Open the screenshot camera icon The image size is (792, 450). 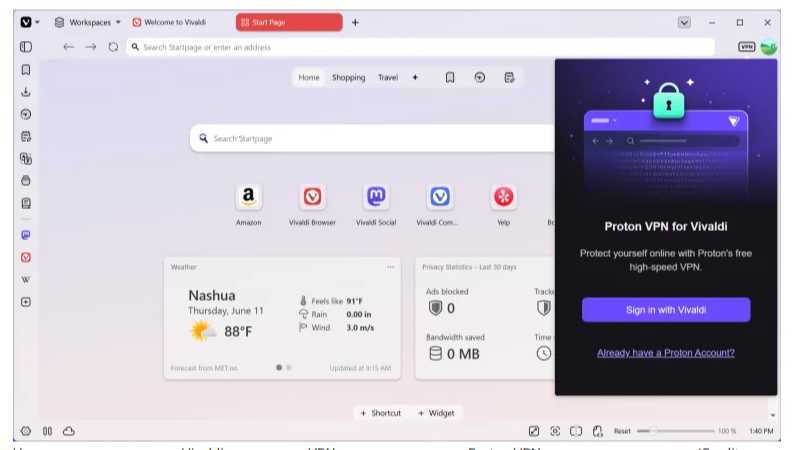click(x=555, y=431)
